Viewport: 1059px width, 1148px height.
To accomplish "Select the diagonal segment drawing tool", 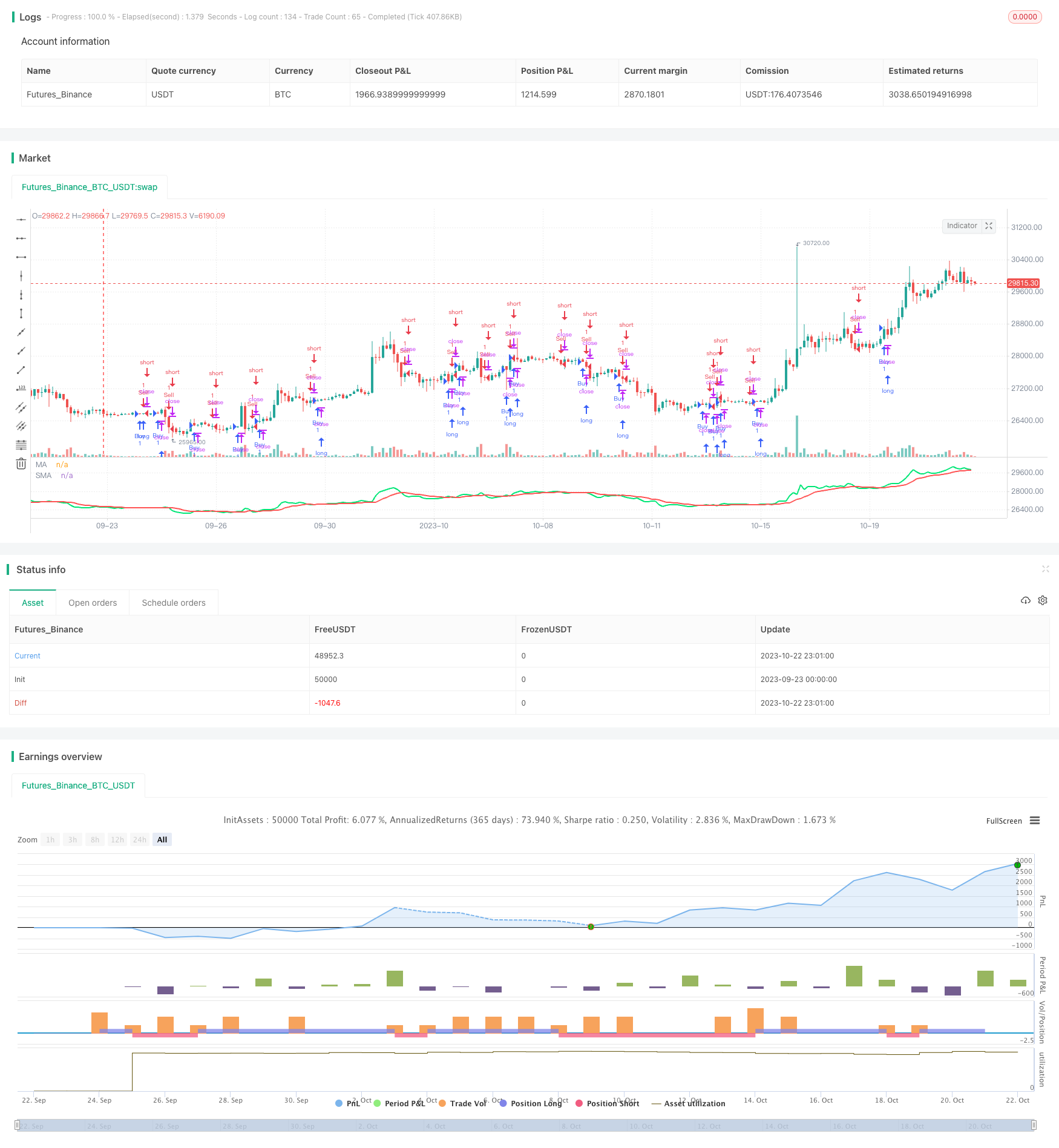I will [21, 370].
